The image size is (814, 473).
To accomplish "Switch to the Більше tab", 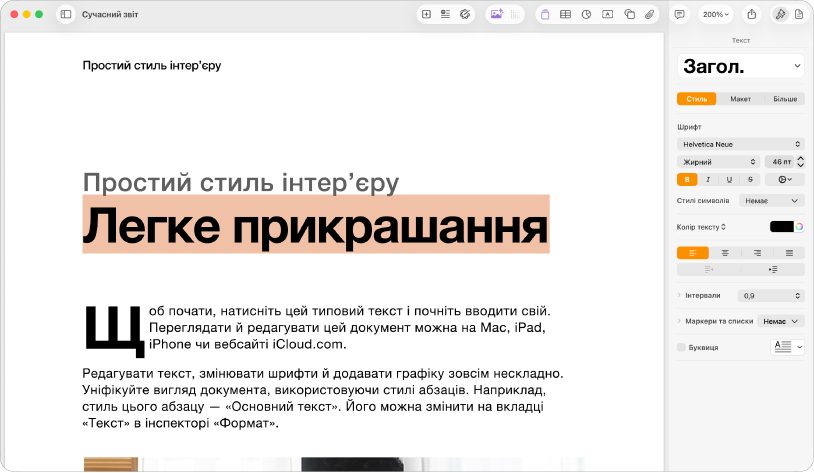I will [785, 99].
